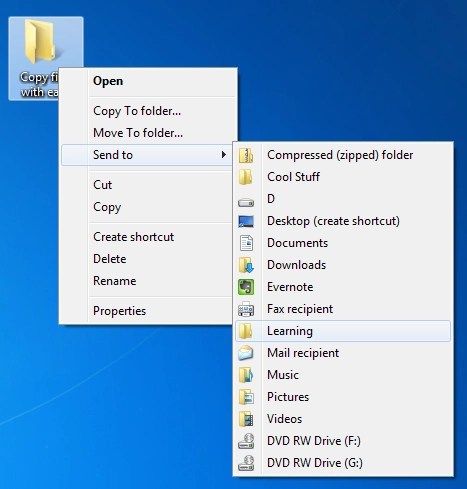
Task: Click the Mail recipient envelope icon
Action: coord(246,353)
